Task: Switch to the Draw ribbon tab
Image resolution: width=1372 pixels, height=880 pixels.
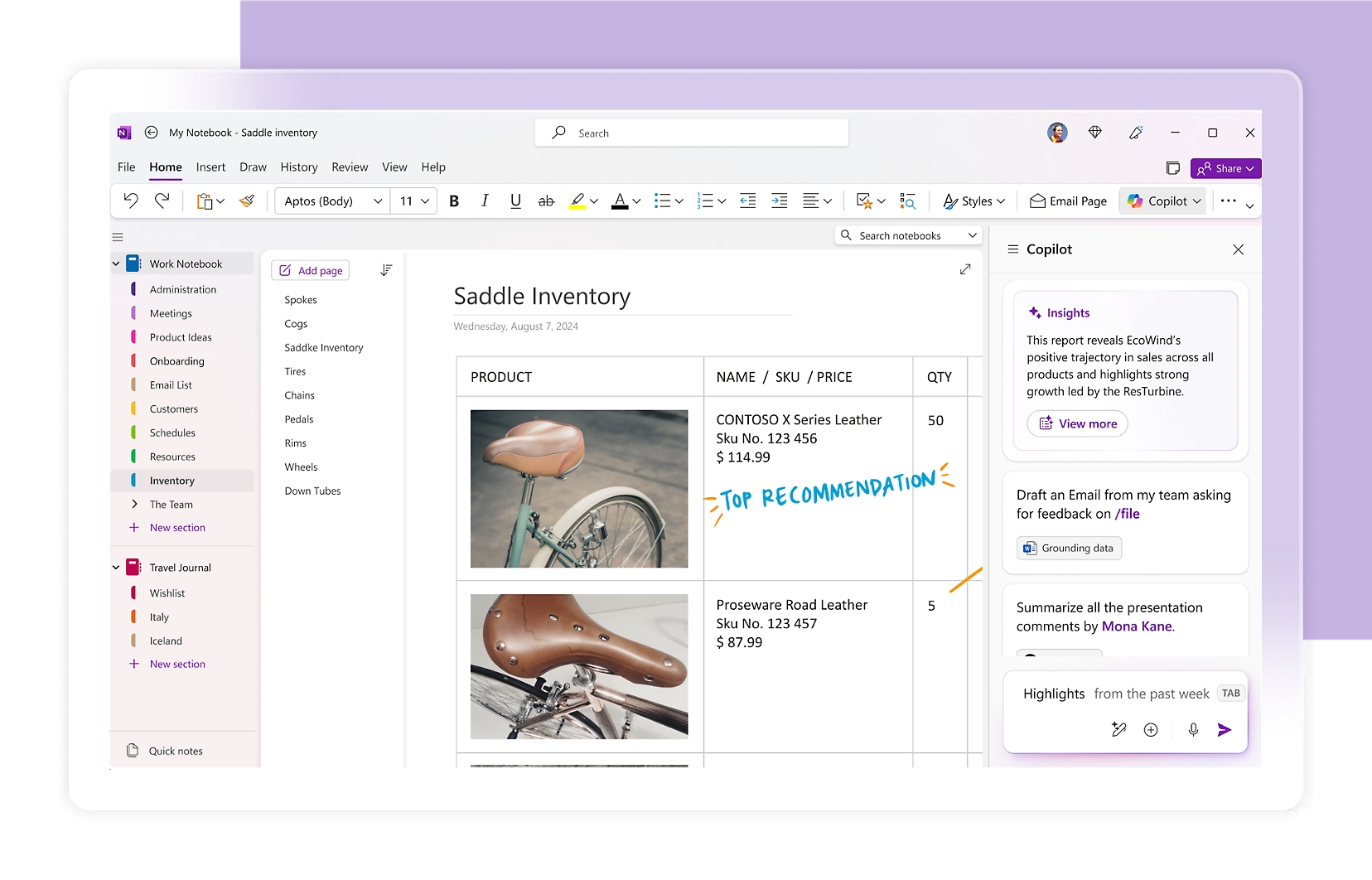Action: (x=253, y=167)
